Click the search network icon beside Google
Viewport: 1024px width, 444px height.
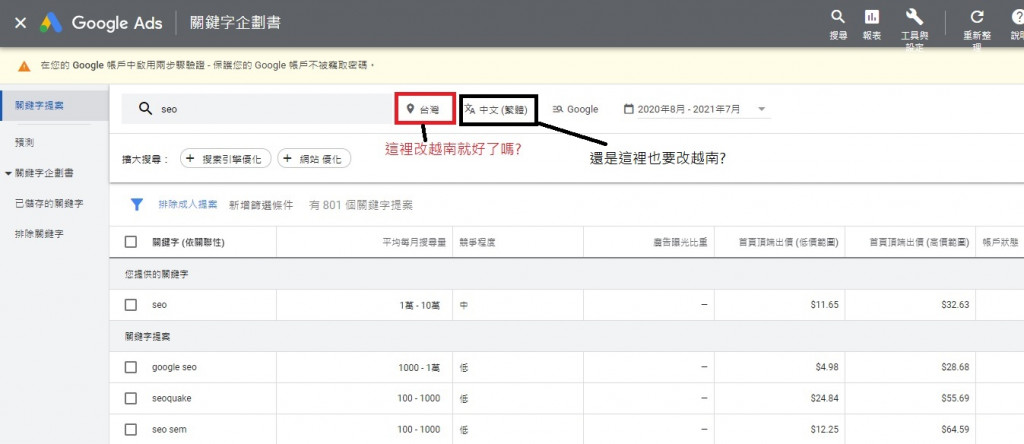(558, 109)
